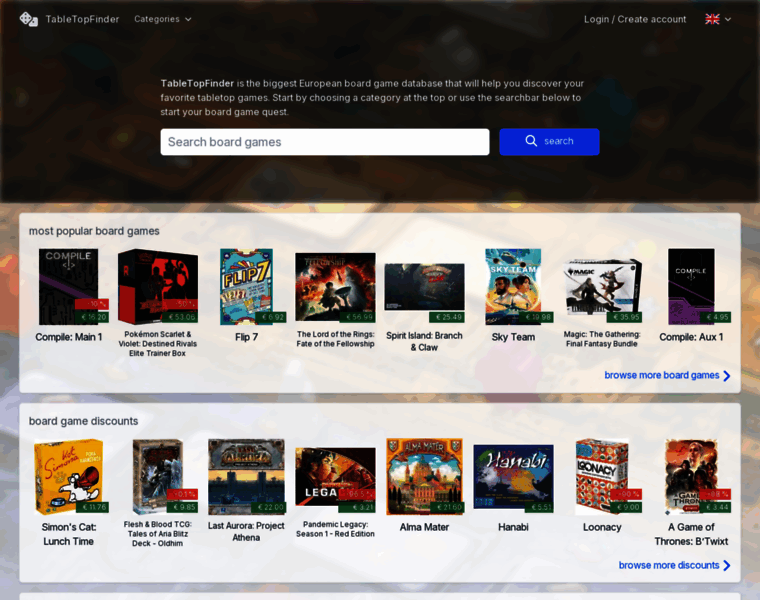Click the TableTopFinder dice logo icon
Viewport: 760px width, 600px height.
tap(29, 19)
